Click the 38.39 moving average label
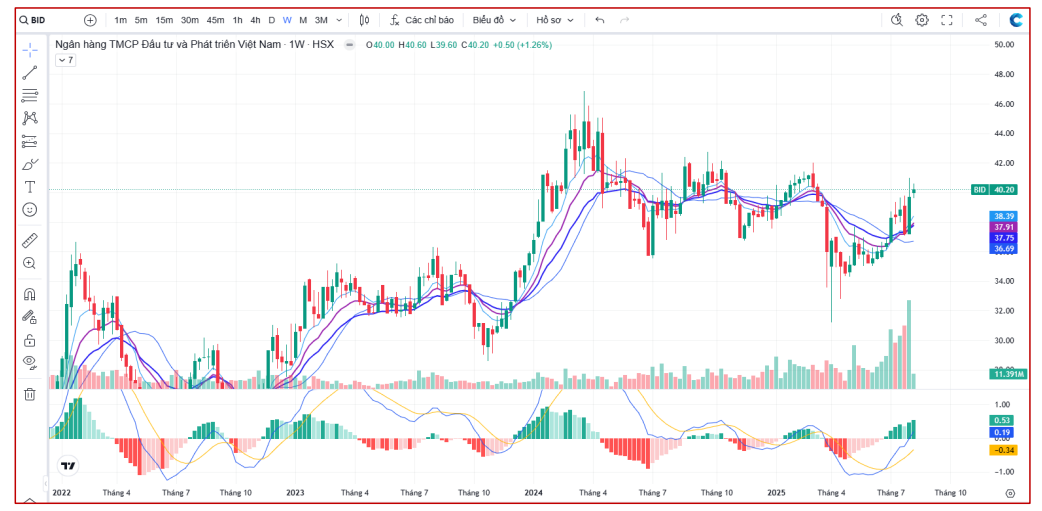The height and width of the screenshot is (511, 1042). (1003, 216)
